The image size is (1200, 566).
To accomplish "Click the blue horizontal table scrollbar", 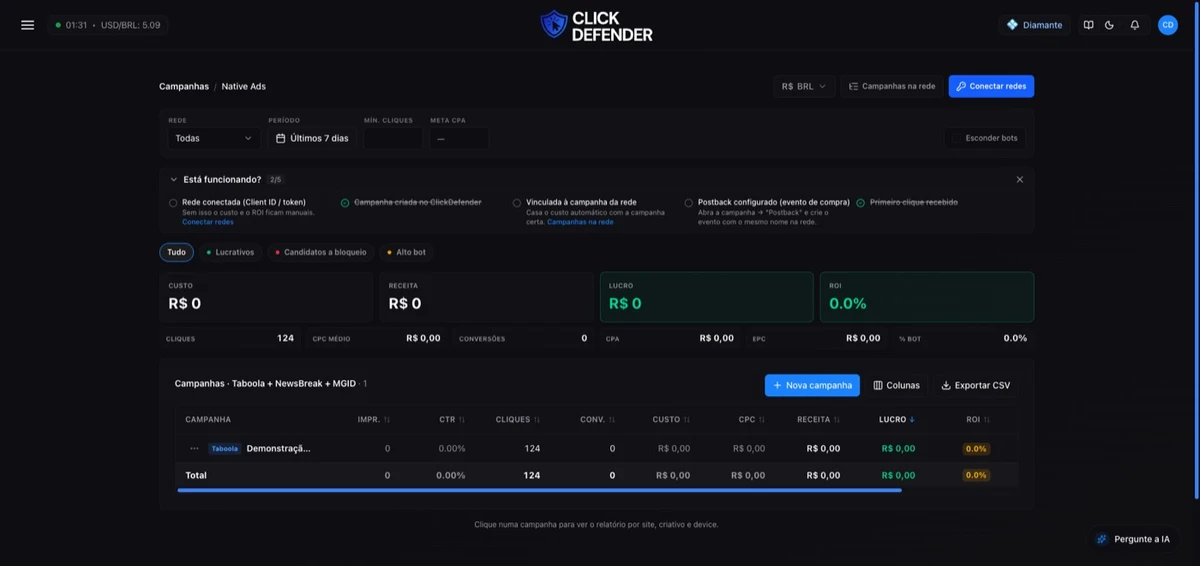I will click(x=540, y=490).
